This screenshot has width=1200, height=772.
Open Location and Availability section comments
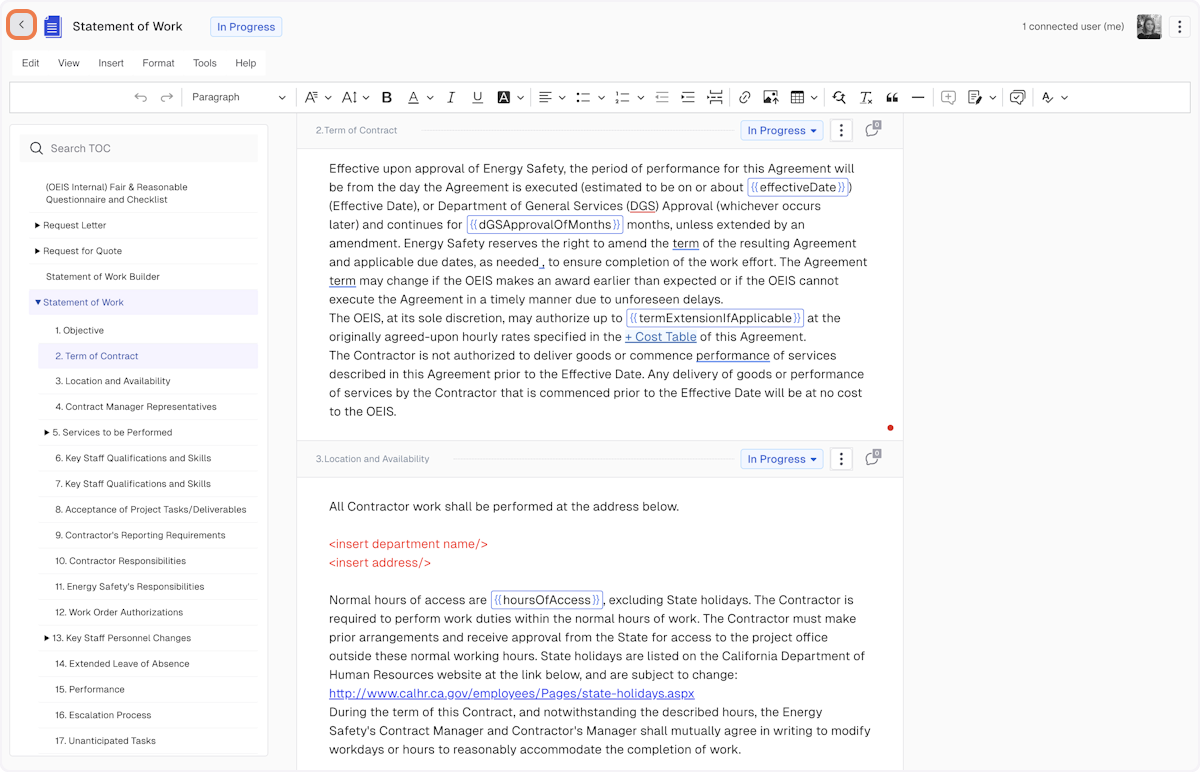click(872, 458)
